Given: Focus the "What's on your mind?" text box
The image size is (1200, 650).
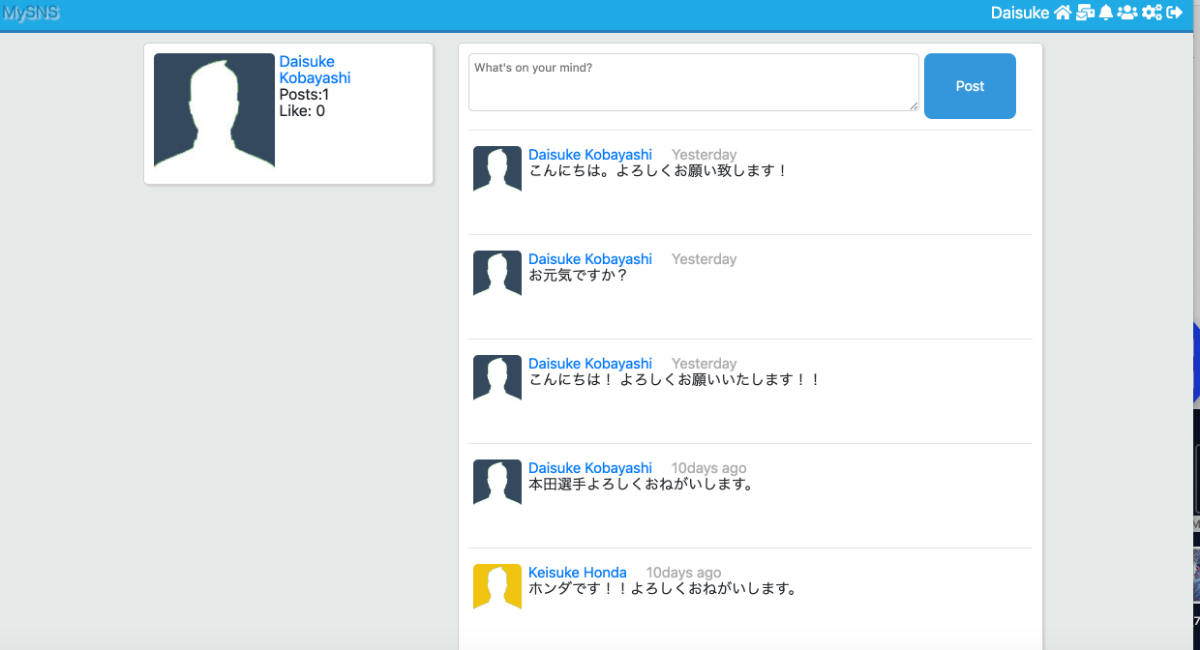Looking at the screenshot, I should pyautogui.click(x=692, y=82).
